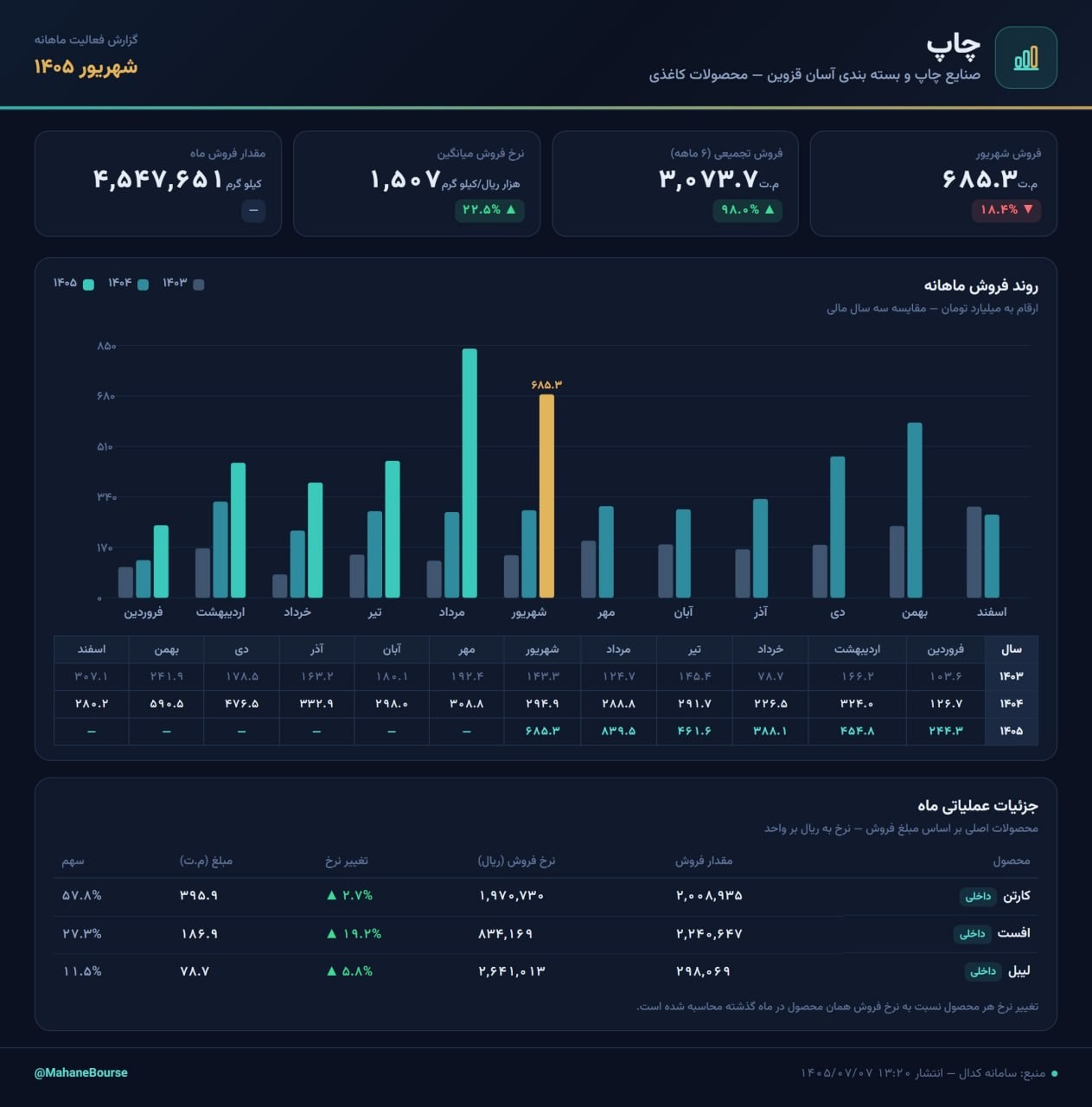The image size is (1092, 1107).
Task: Click the ۲,۰۰۸,۹۳۵ quantity in the کارتن row
Action: coord(709,896)
